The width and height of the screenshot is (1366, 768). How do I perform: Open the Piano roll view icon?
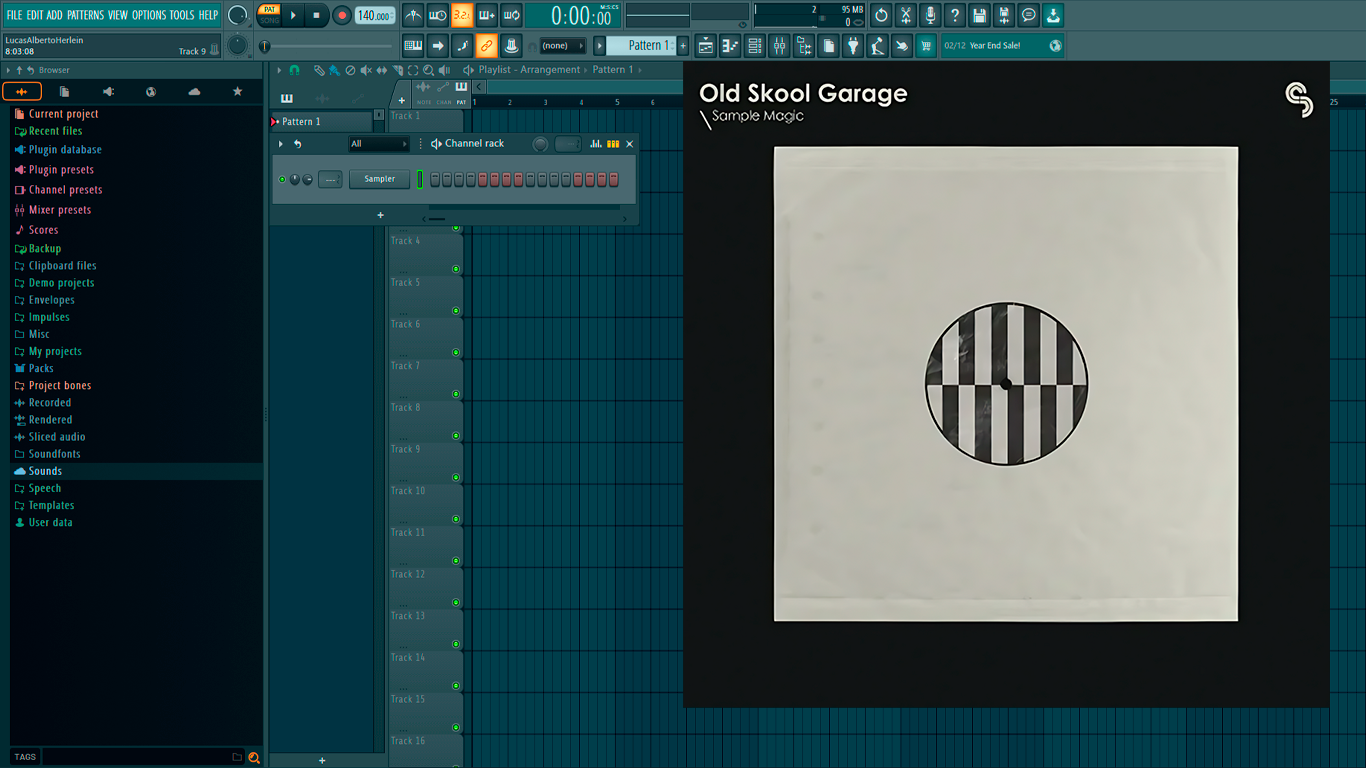(730, 45)
